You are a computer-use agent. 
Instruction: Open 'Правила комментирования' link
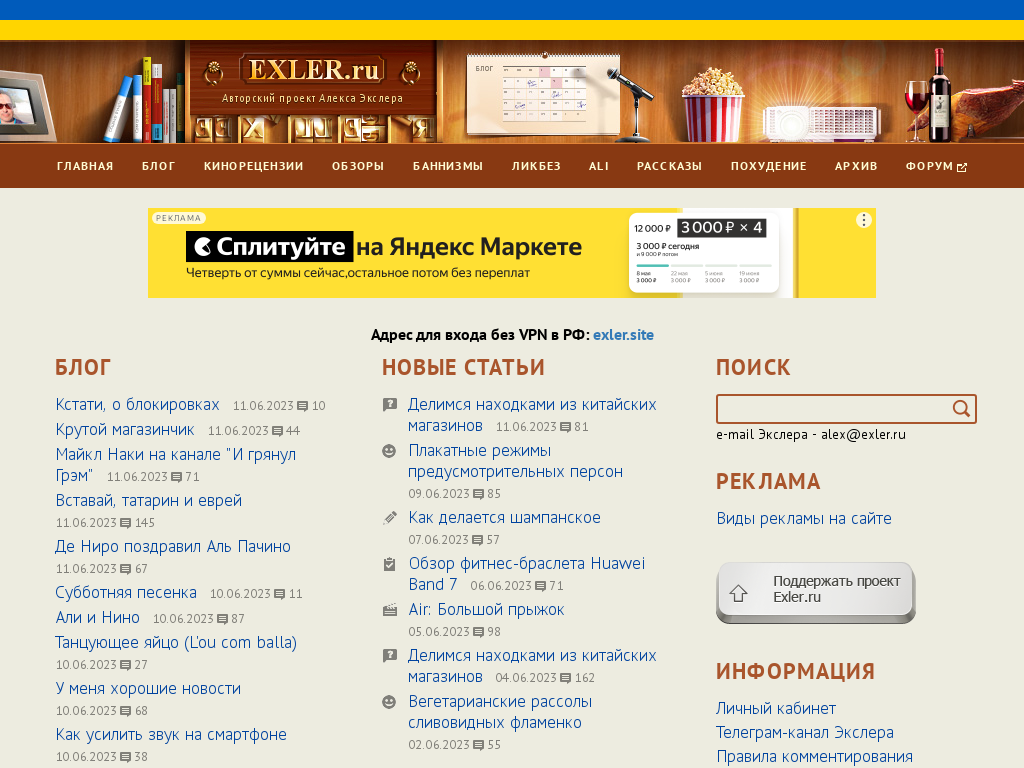[x=814, y=757]
